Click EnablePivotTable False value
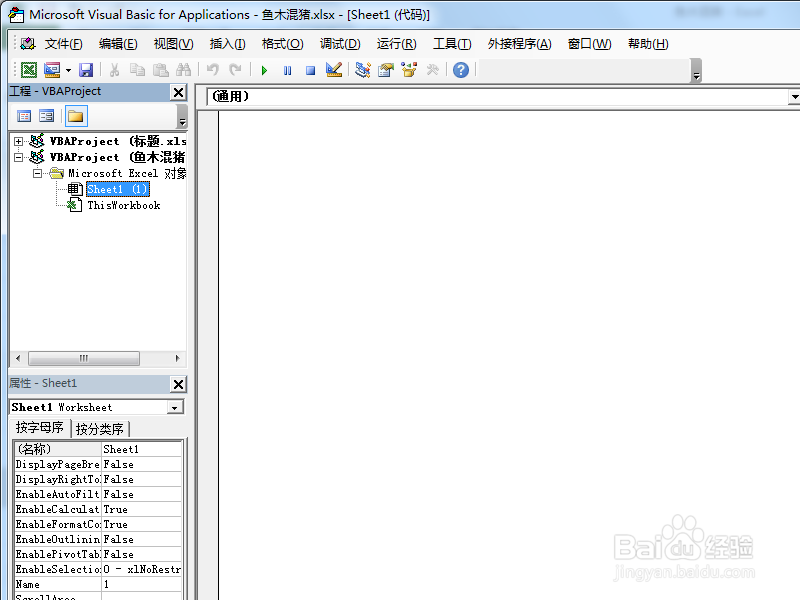 142,554
